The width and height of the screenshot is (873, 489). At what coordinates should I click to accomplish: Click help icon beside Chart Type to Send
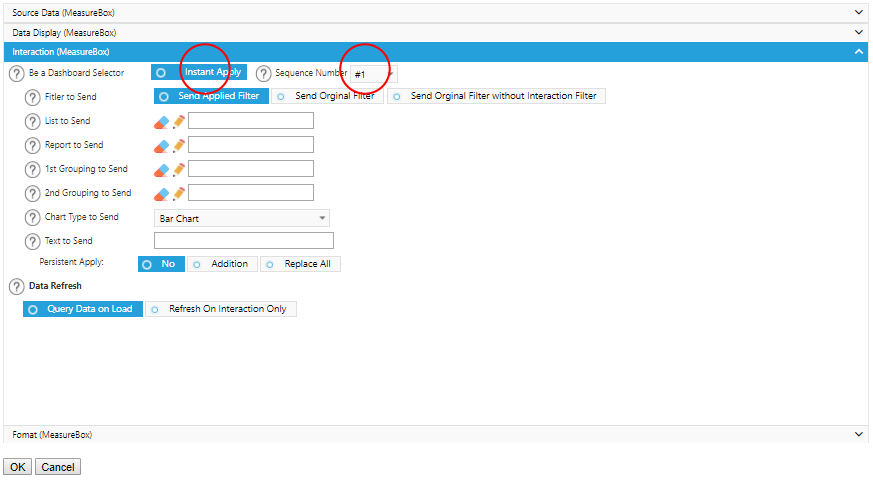click(33, 218)
